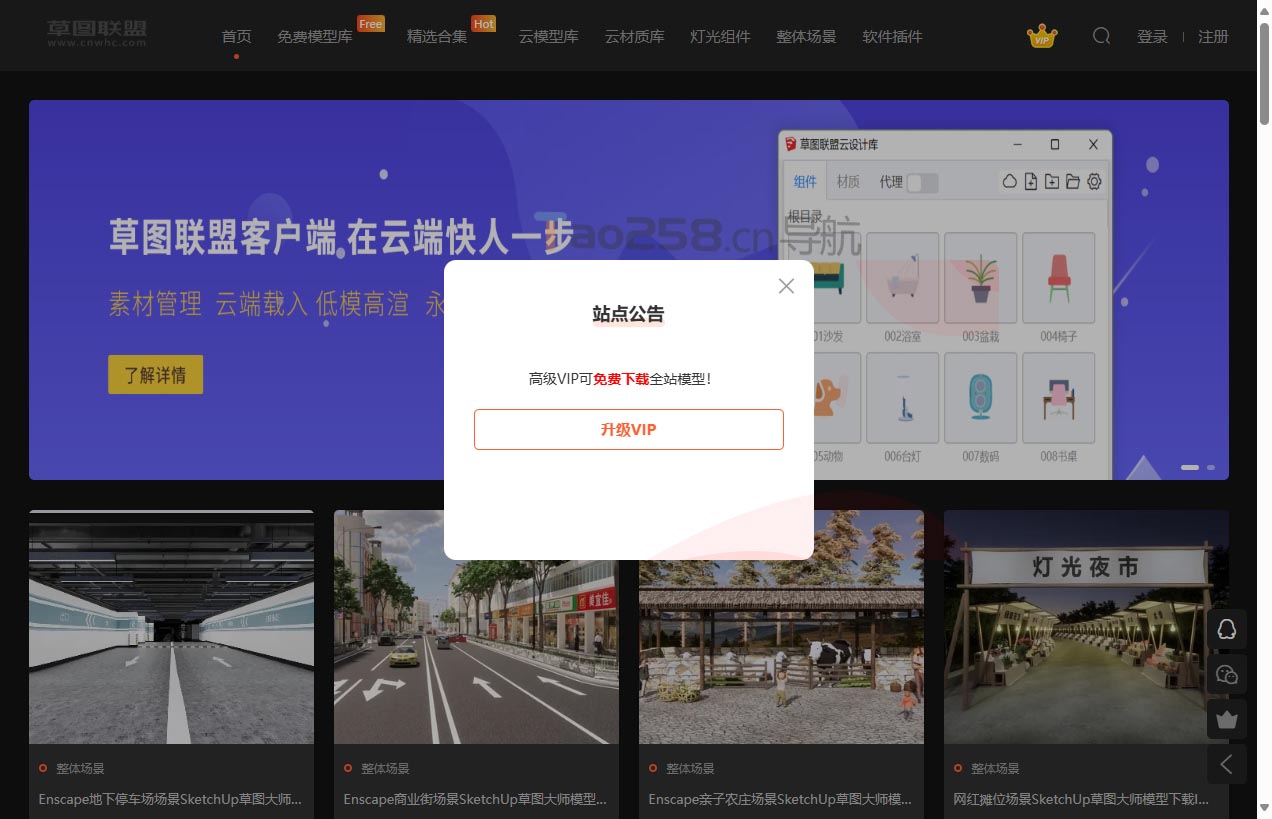
Task: Click 整体场景 tag under parking card
Action: click(80, 769)
